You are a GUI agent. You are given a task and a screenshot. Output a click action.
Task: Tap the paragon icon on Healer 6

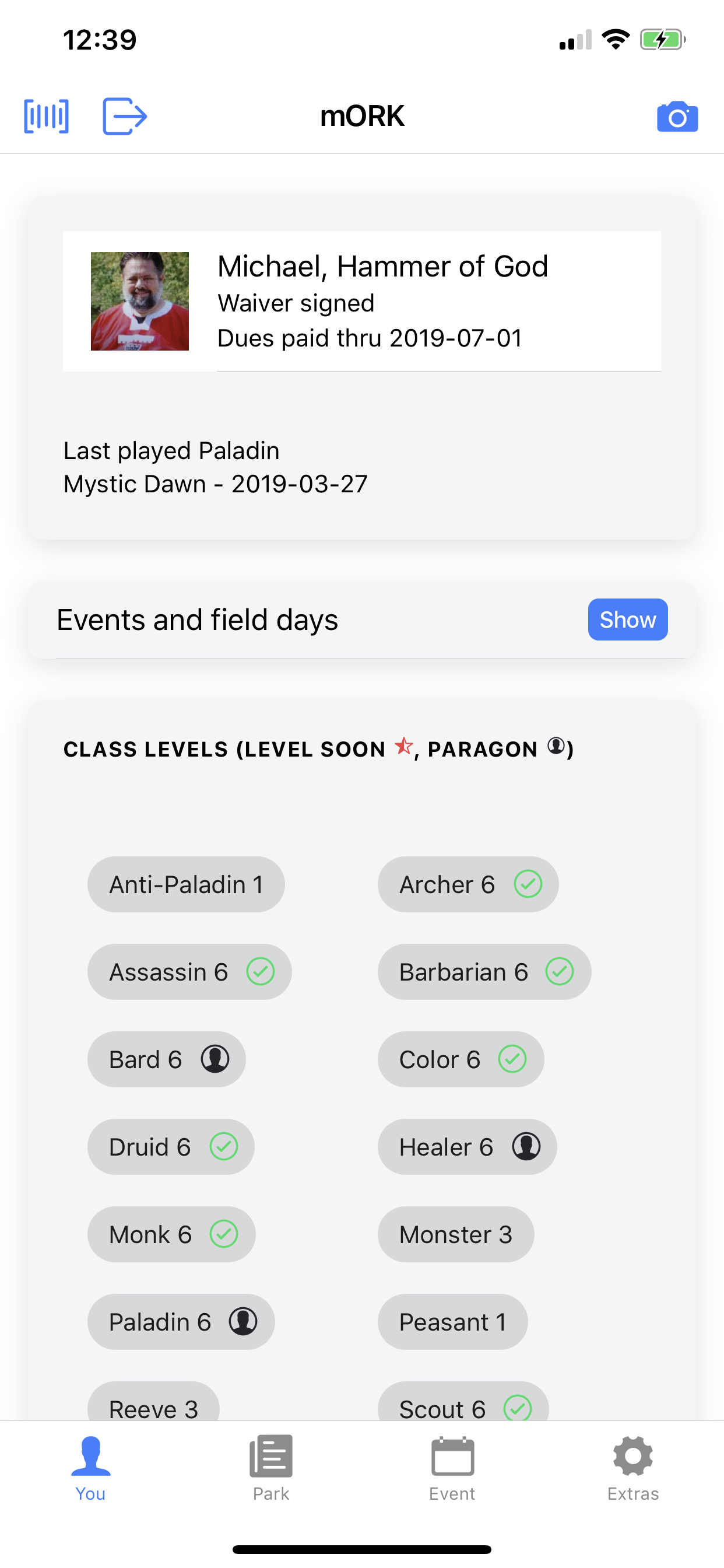coord(526,1146)
